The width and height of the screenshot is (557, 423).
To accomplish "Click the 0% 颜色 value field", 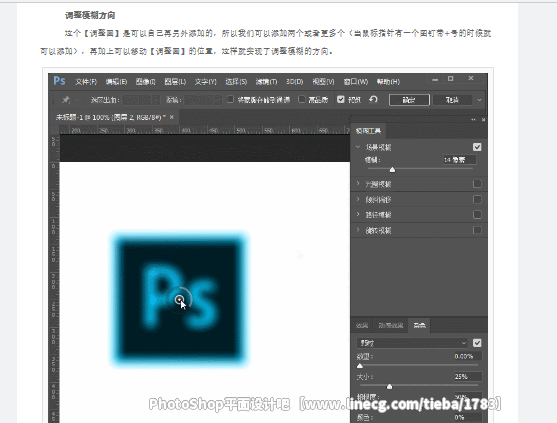I will [x=468, y=417].
